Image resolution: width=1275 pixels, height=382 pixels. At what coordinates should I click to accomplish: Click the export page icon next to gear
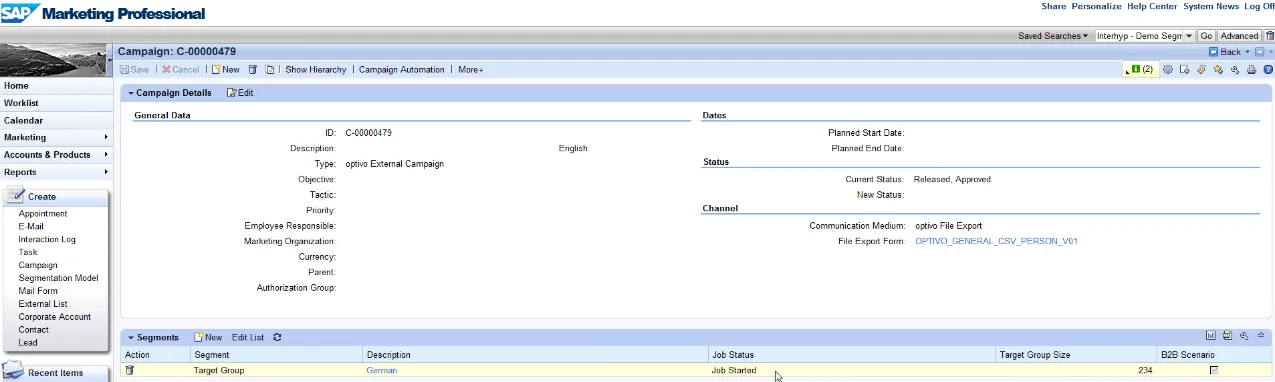pos(1184,70)
